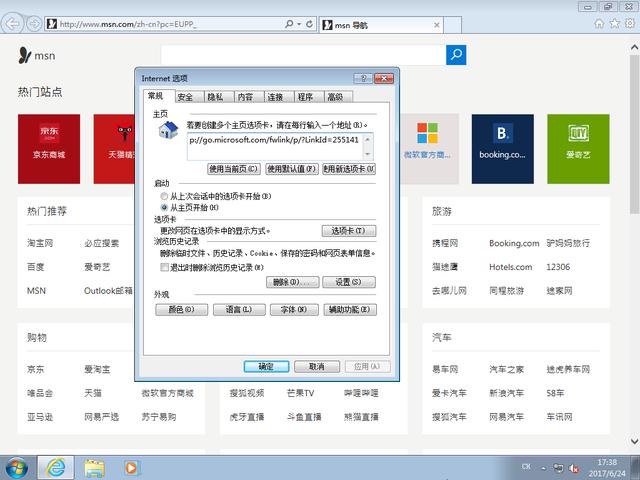Open the 辅助功能 button
The image size is (640, 480).
[350, 309]
